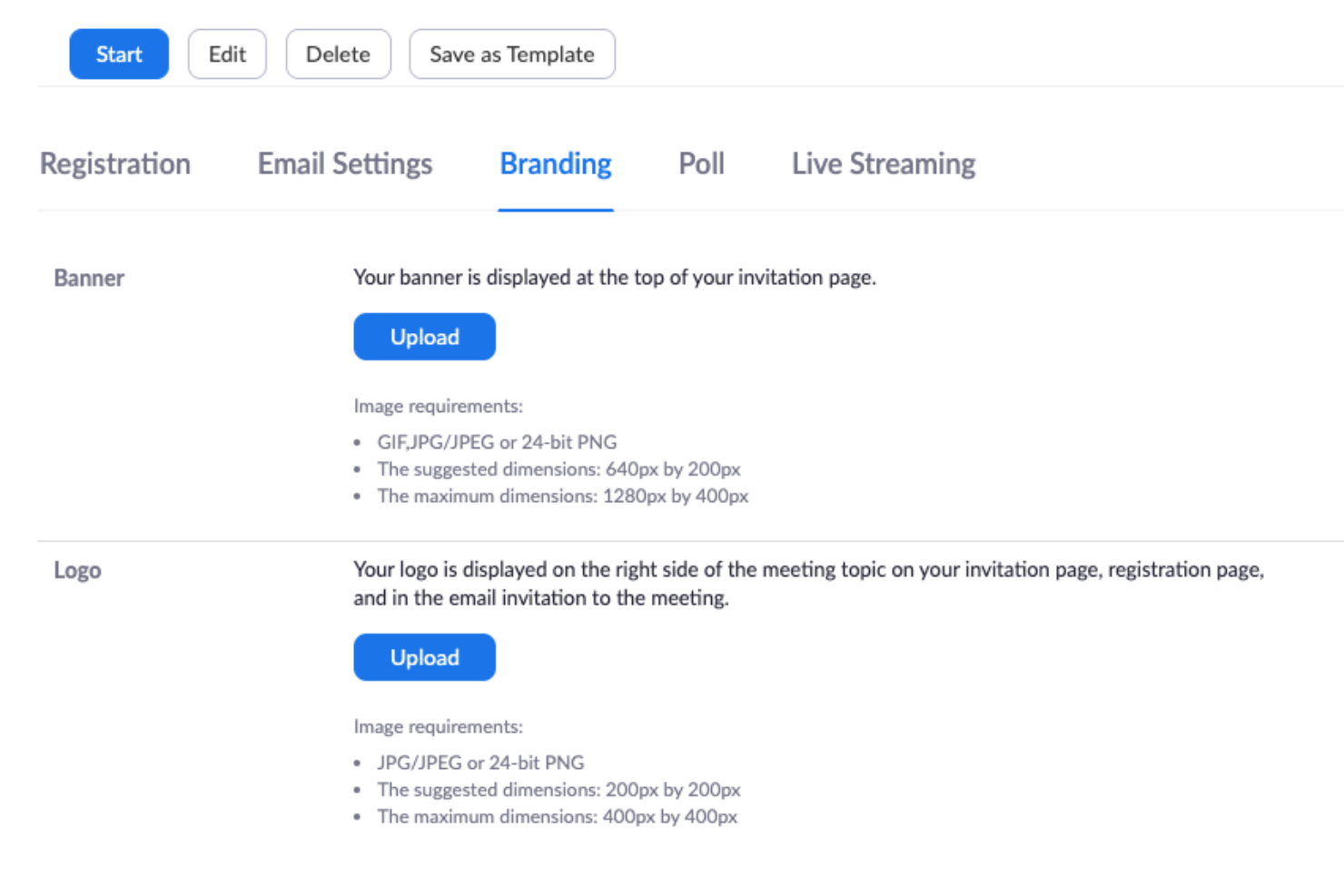Upload a banner image
Image resolution: width=1344 pixels, height=896 pixels.
[424, 336]
